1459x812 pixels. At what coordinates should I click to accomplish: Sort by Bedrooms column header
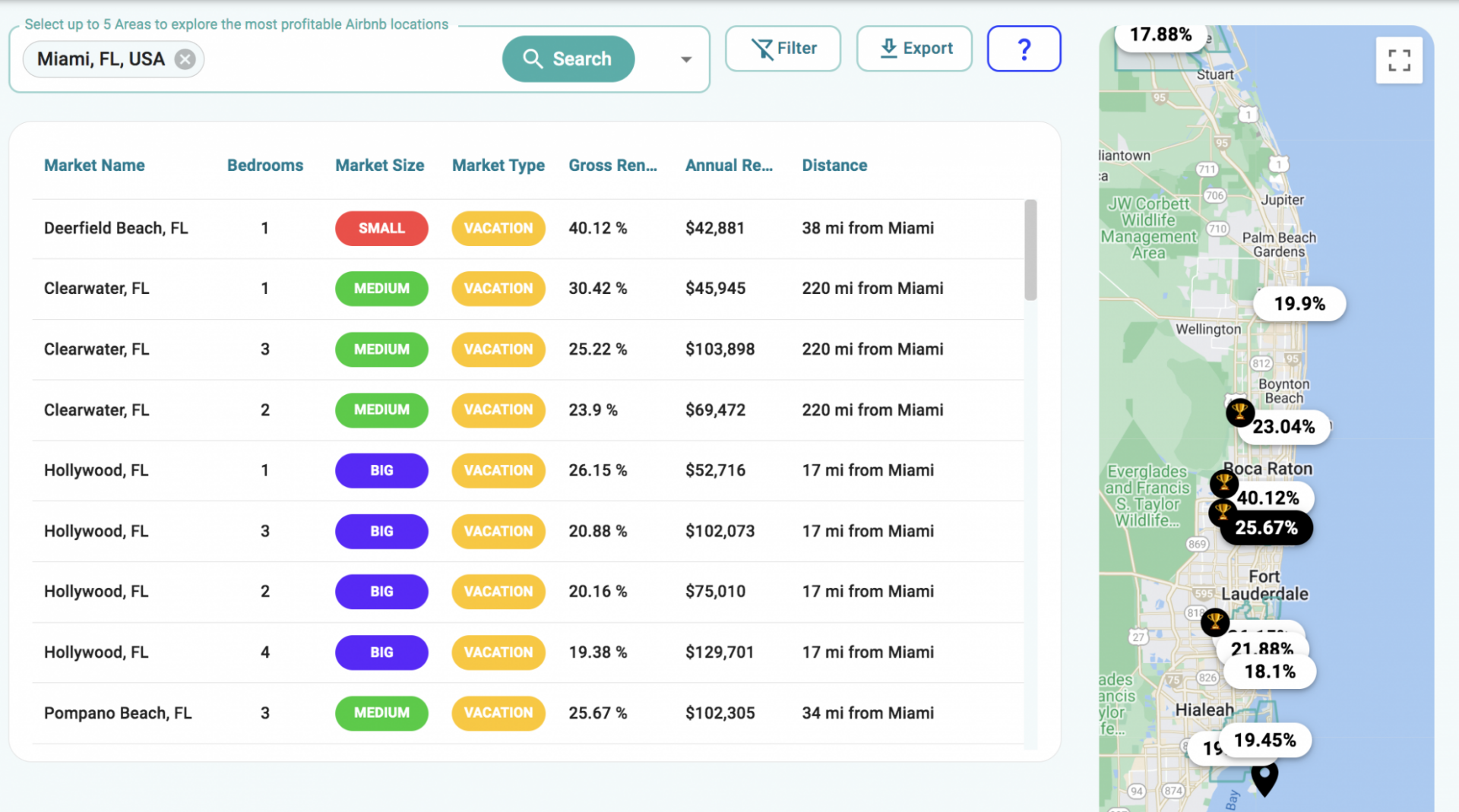point(265,166)
